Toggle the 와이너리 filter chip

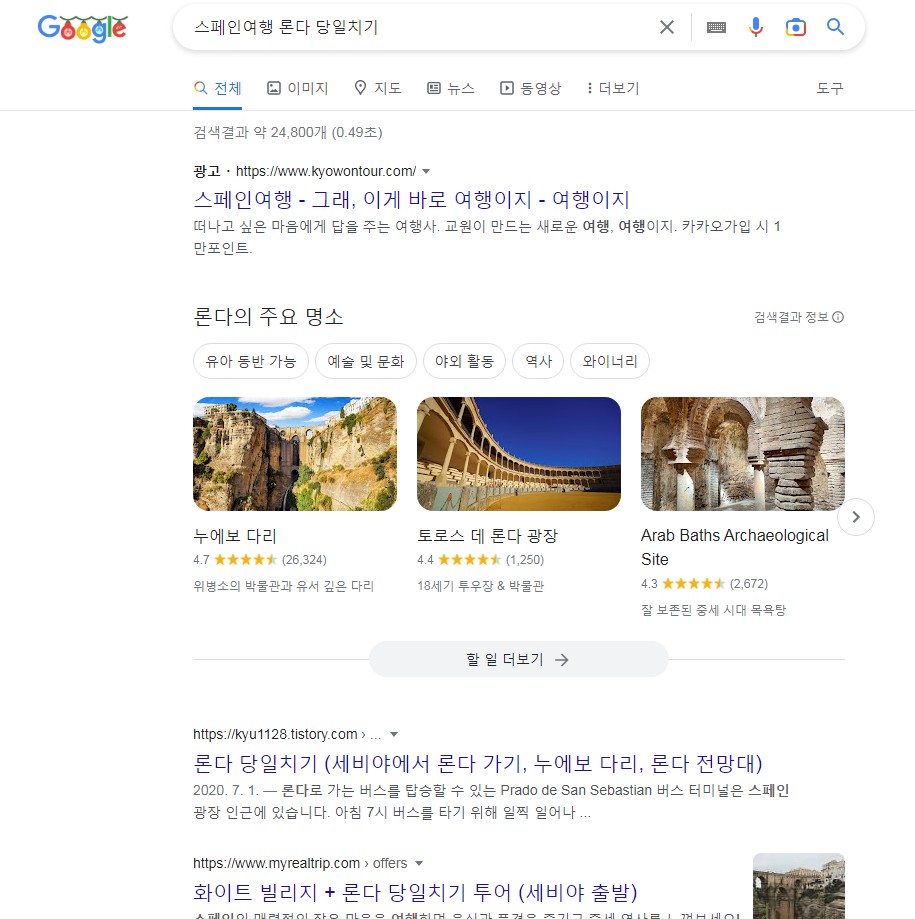point(610,361)
